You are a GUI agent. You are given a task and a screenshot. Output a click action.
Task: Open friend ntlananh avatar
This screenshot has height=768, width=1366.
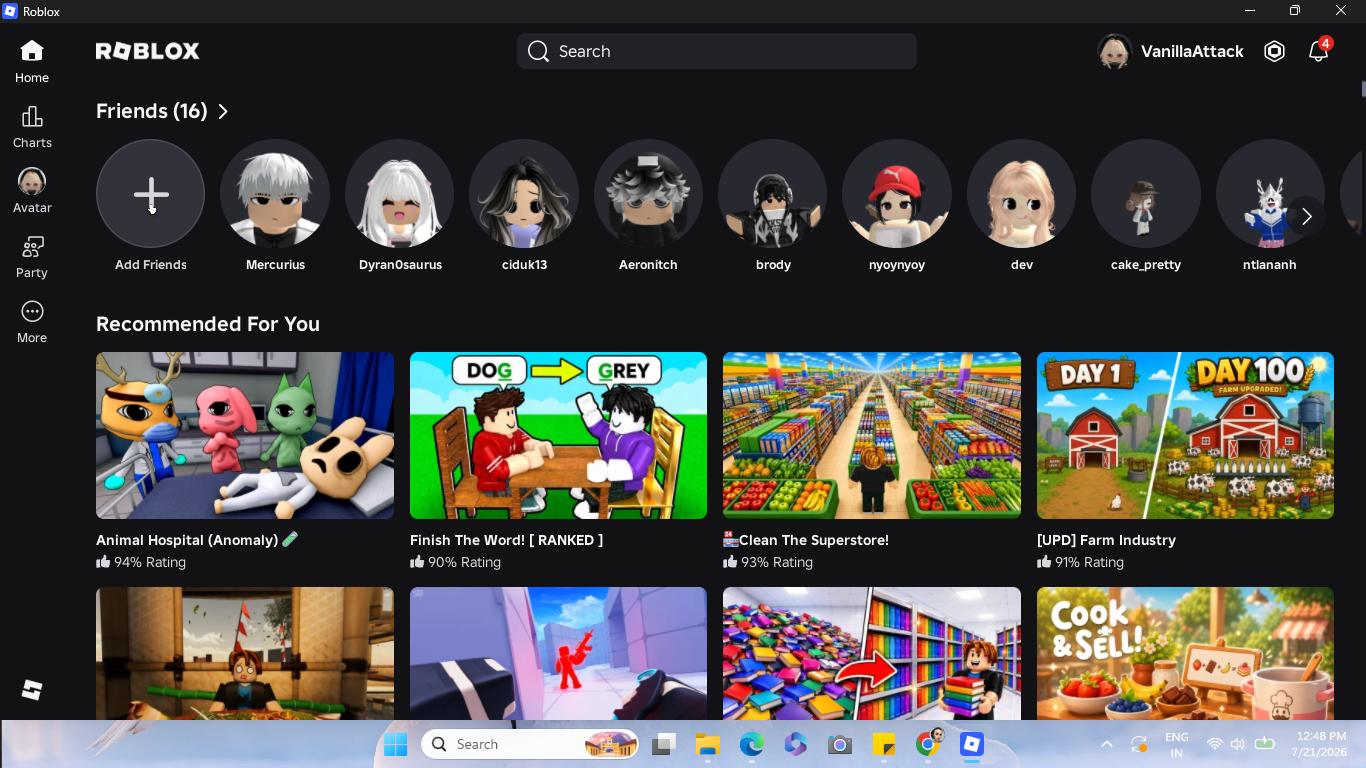[1270, 193]
